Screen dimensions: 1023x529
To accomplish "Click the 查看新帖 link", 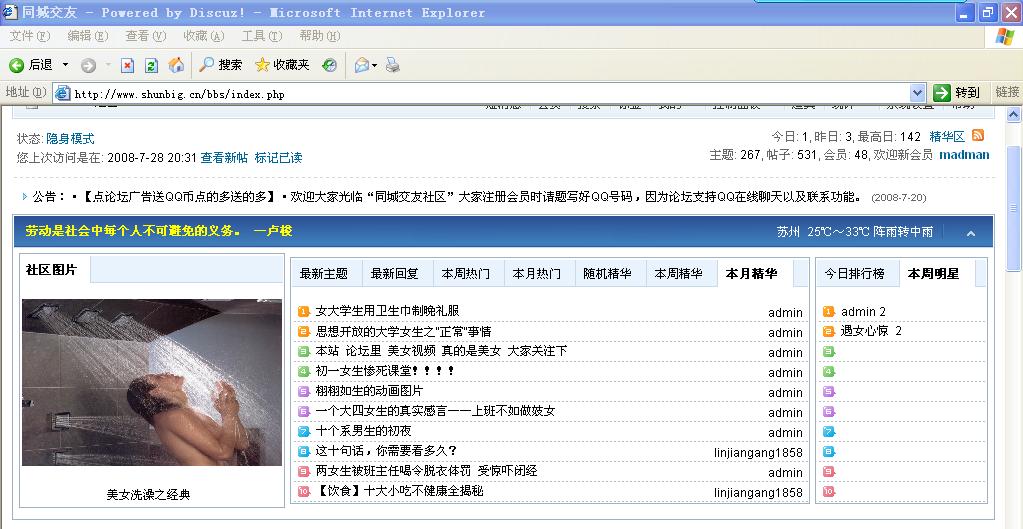I will pos(224,158).
